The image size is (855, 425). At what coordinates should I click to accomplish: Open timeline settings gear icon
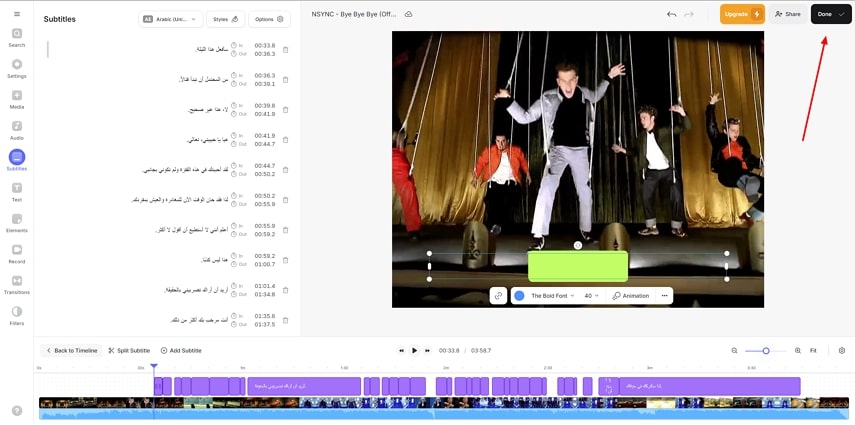(x=841, y=351)
